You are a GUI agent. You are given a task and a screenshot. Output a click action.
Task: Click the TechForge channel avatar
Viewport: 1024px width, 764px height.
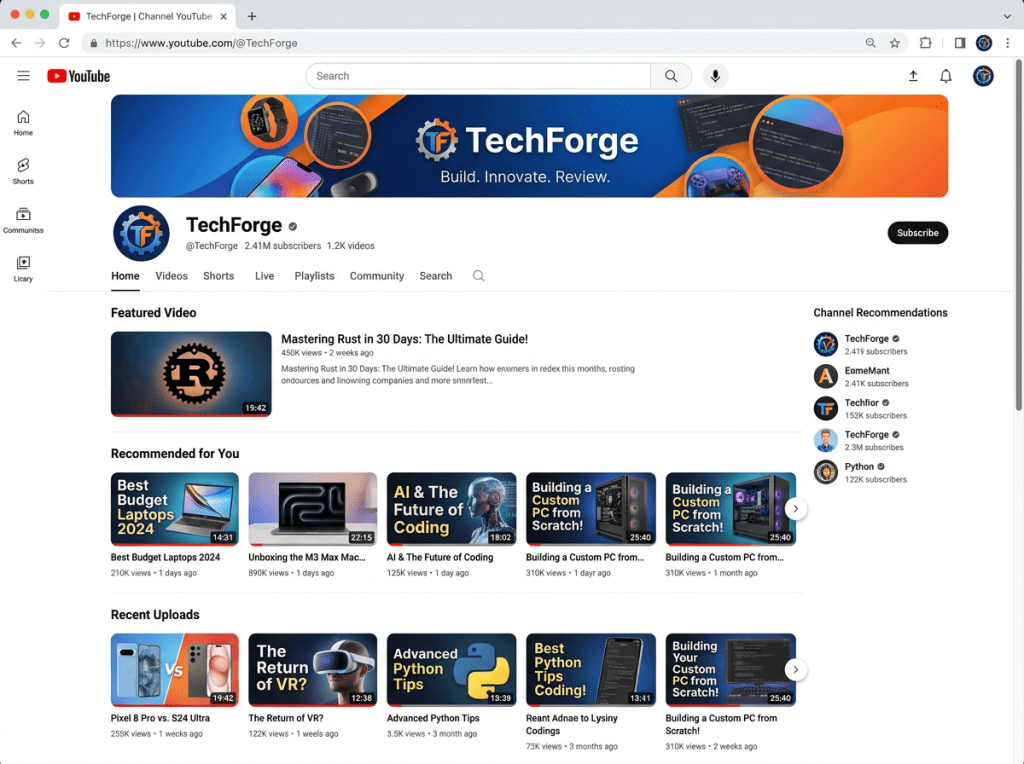141,233
